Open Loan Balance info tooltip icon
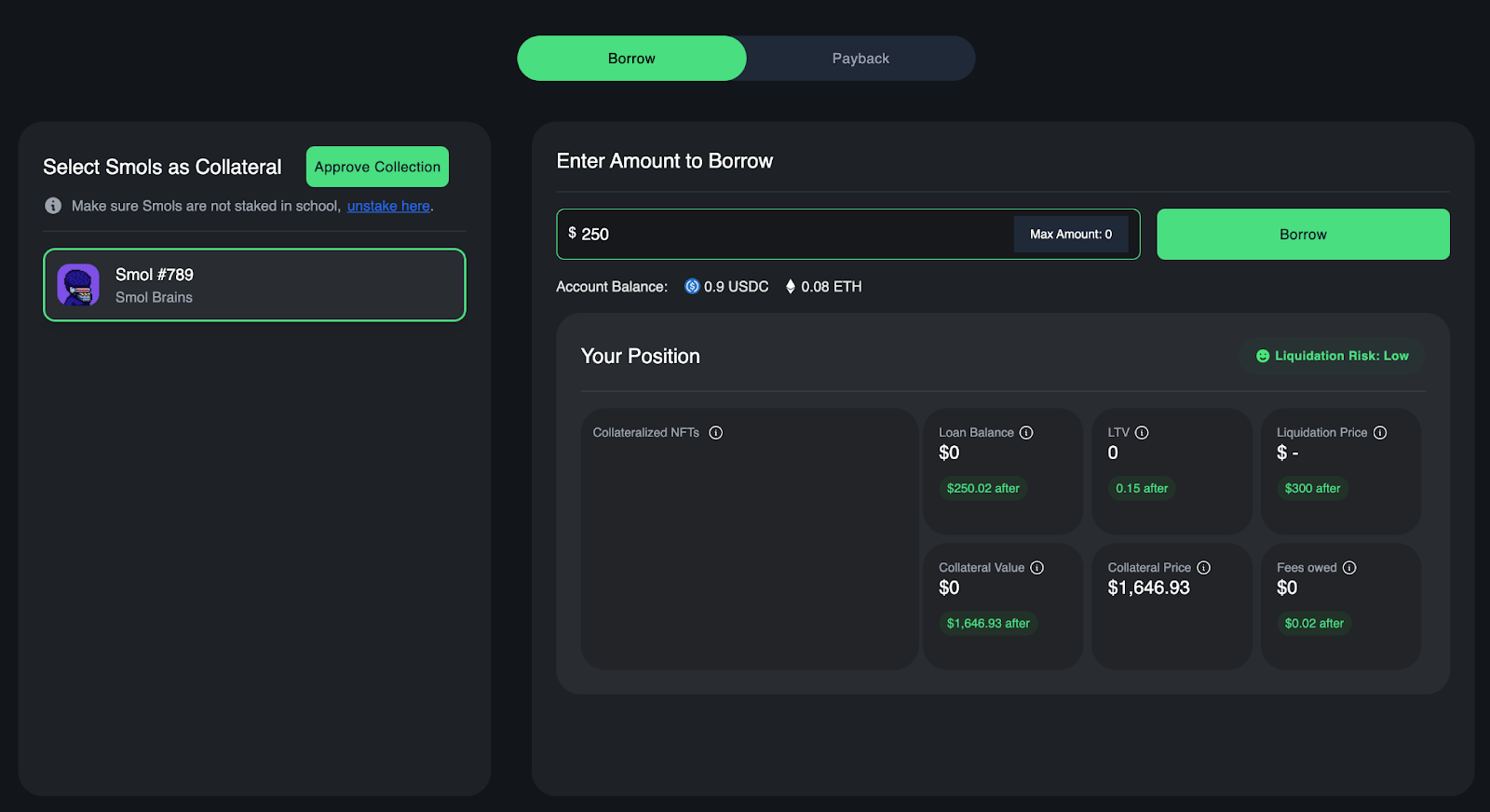This screenshot has height=812, width=1490. click(1026, 432)
